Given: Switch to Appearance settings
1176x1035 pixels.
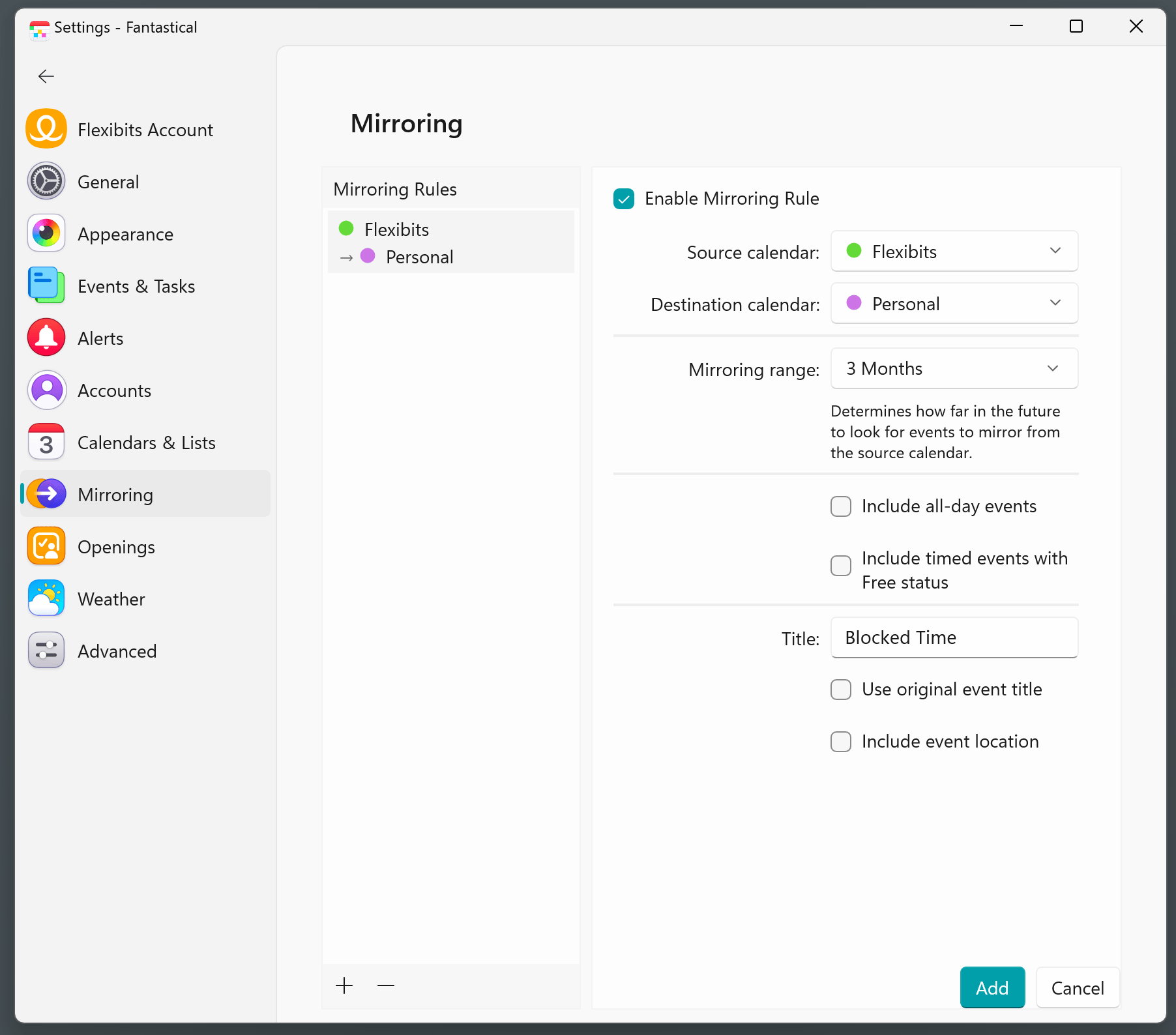Looking at the screenshot, I should click(x=145, y=233).
